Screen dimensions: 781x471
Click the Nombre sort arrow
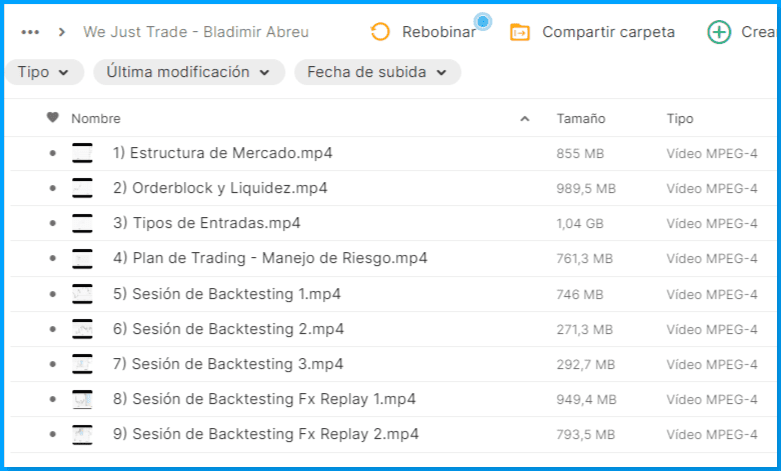[525, 119]
